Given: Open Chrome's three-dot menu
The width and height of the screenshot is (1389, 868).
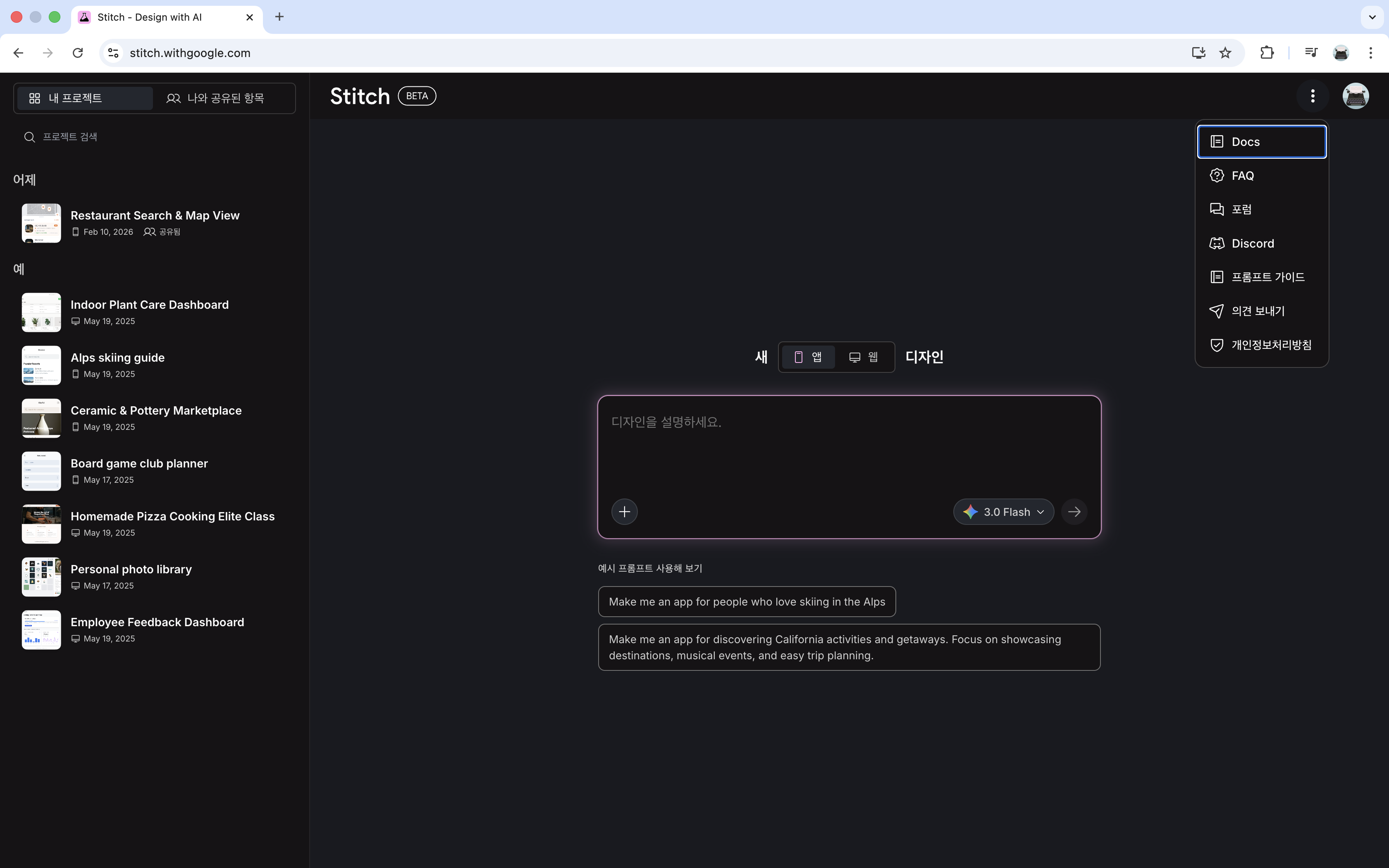Looking at the screenshot, I should pos(1371,53).
